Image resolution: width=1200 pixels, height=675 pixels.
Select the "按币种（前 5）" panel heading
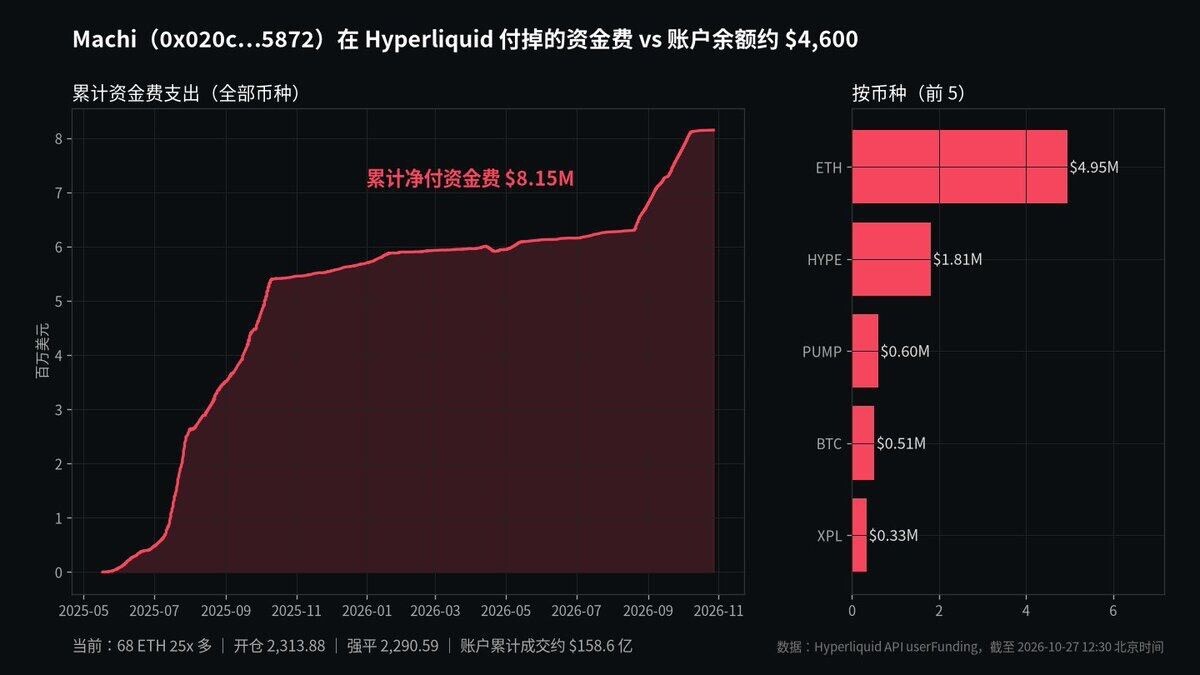pos(909,94)
